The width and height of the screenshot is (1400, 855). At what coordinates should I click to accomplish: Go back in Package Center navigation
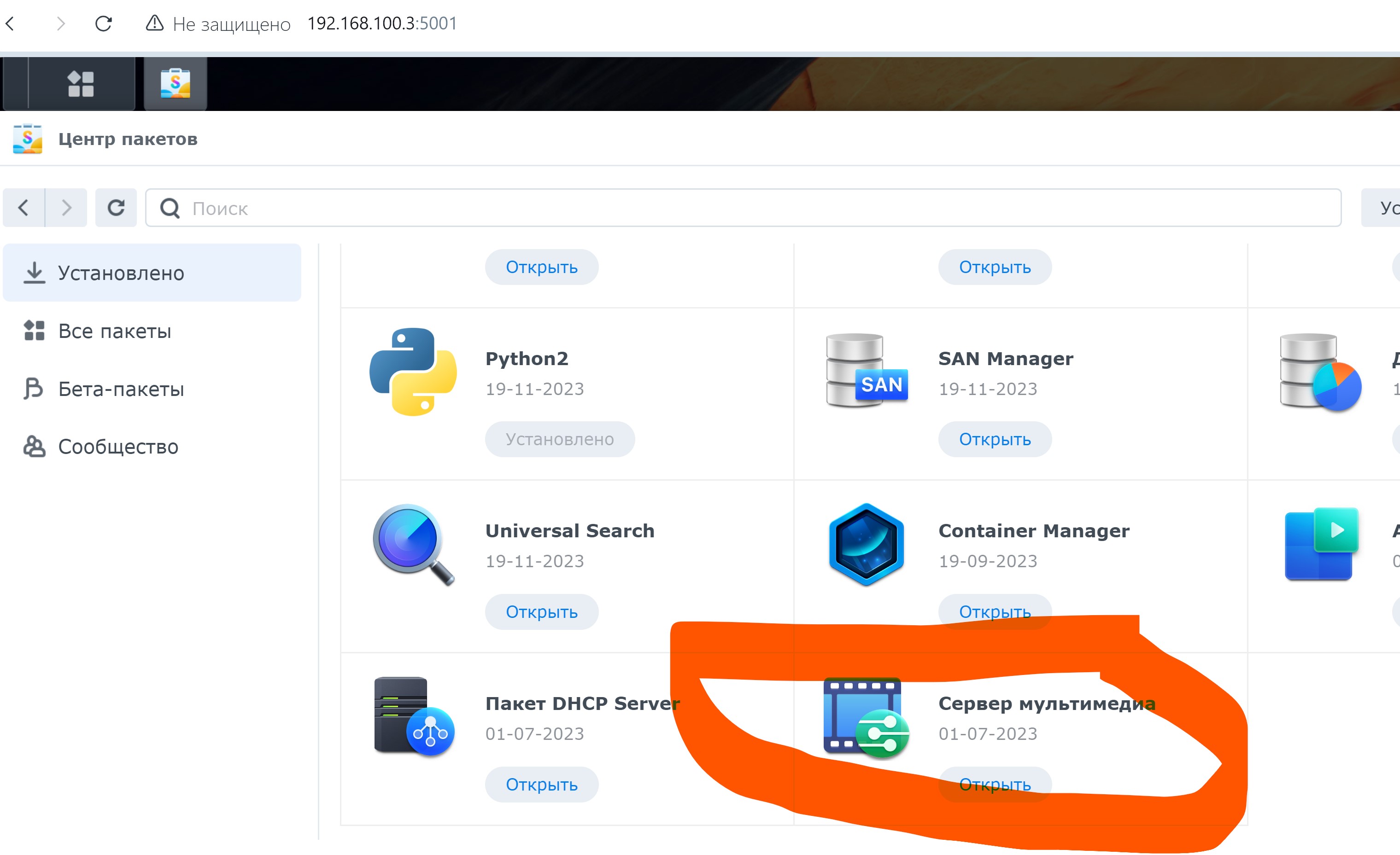[23, 208]
